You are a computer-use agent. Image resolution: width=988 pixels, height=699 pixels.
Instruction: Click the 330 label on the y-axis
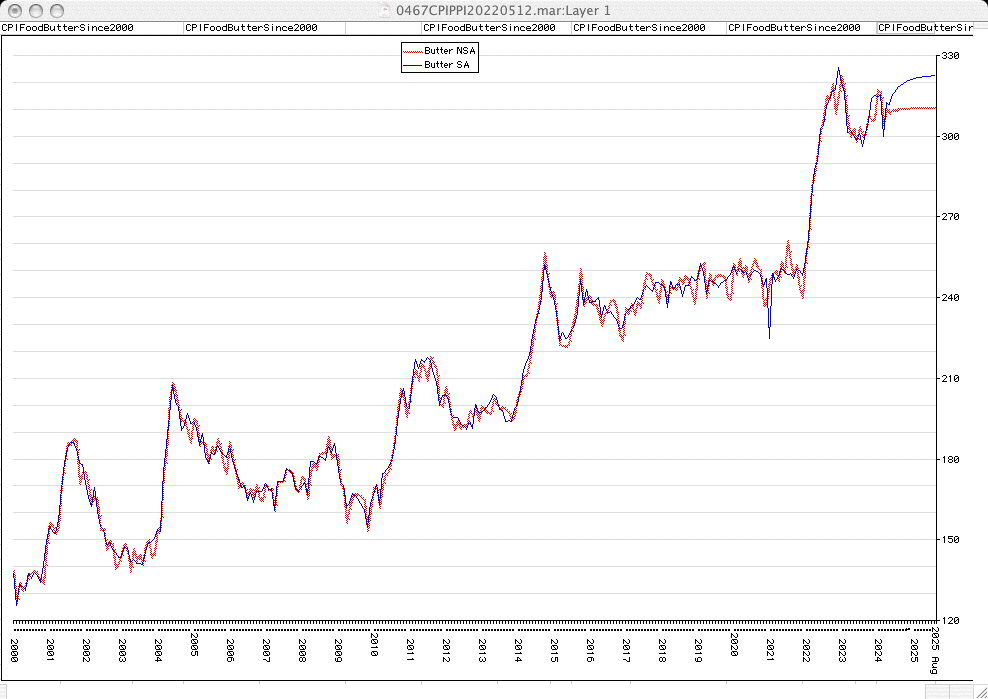tap(950, 56)
